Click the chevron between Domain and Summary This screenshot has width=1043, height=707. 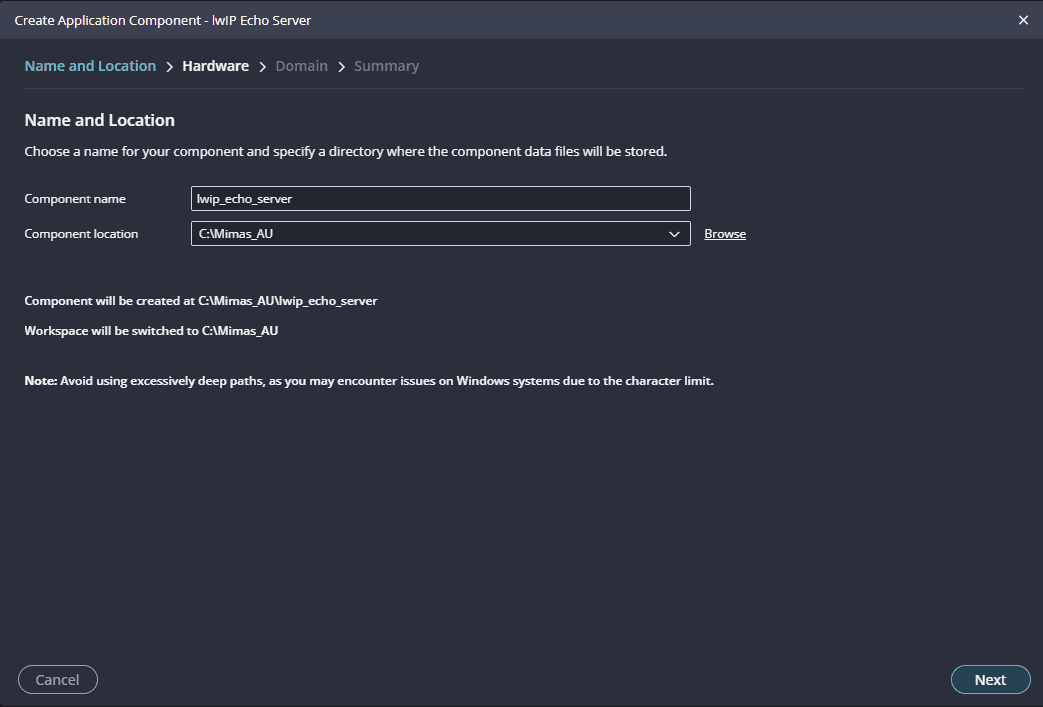click(x=341, y=67)
